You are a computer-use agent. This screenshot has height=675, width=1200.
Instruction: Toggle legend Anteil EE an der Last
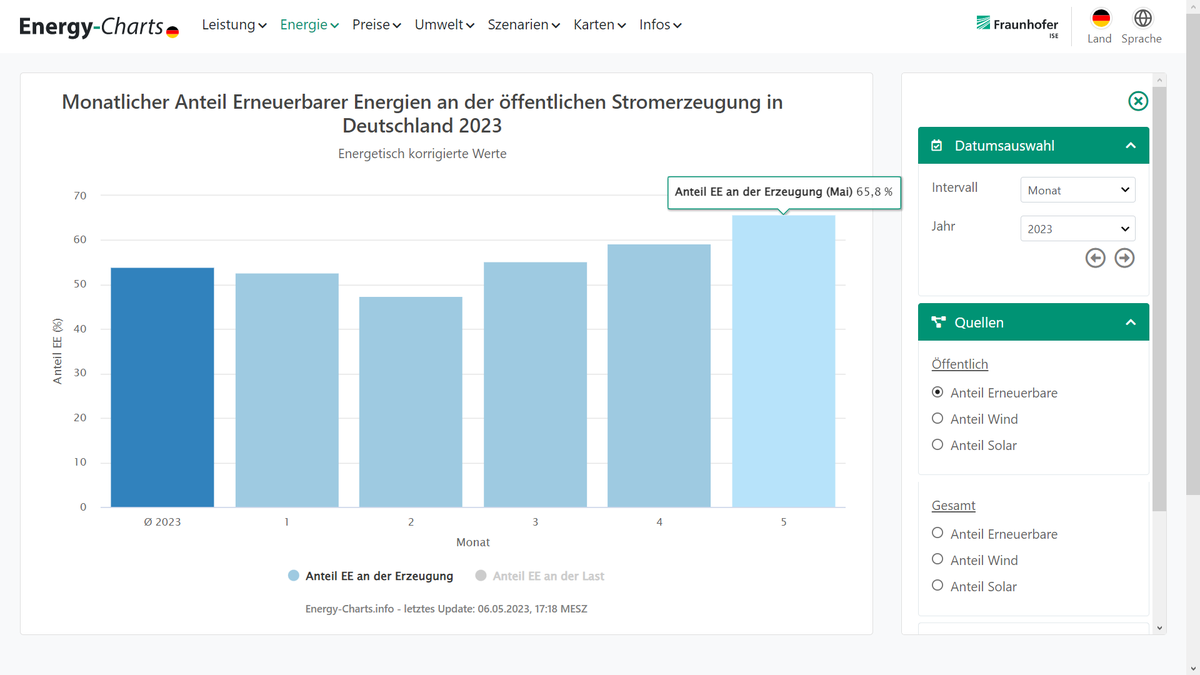coord(540,576)
